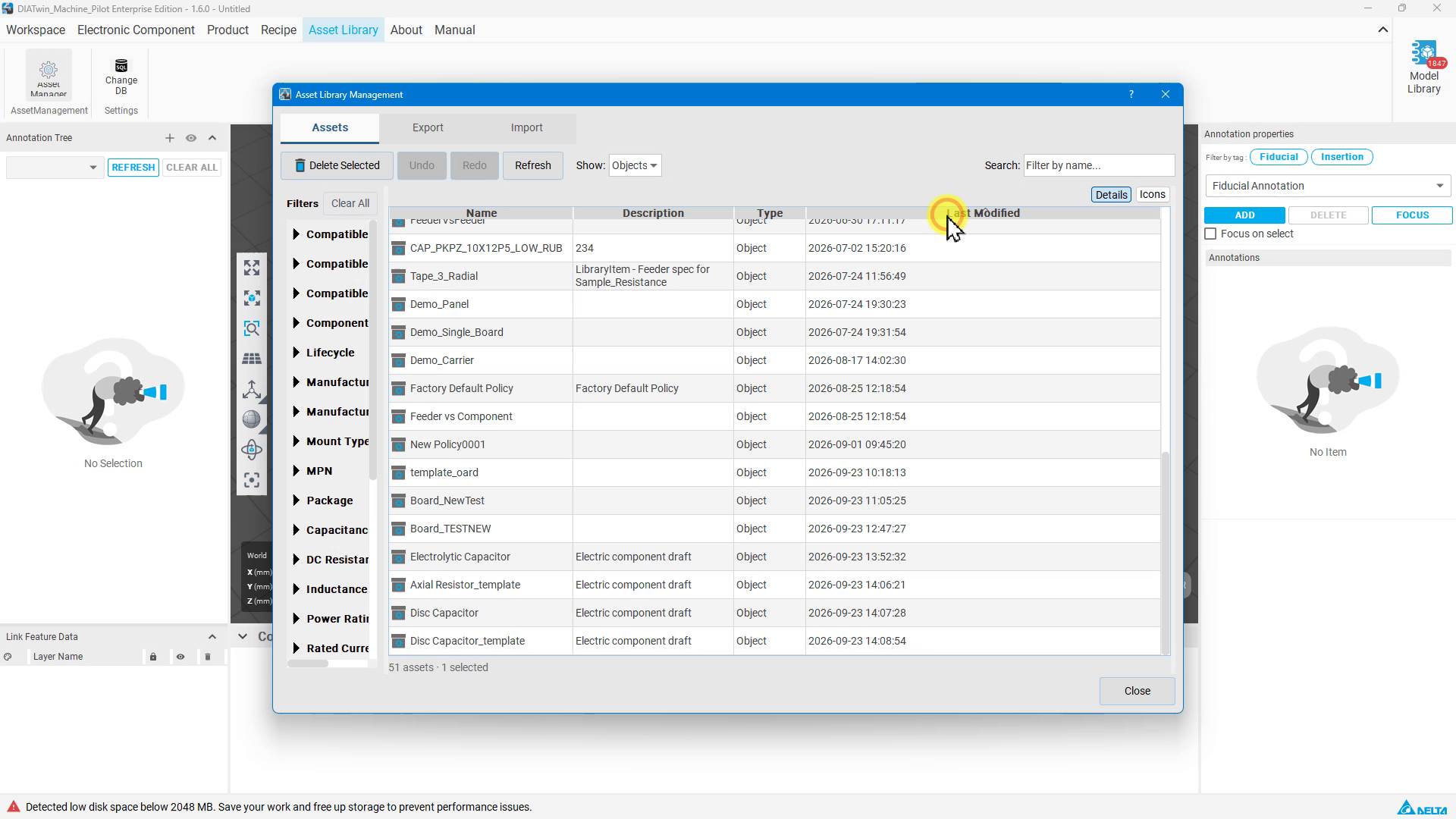Collapse the Link Feature Data panel

click(x=212, y=637)
